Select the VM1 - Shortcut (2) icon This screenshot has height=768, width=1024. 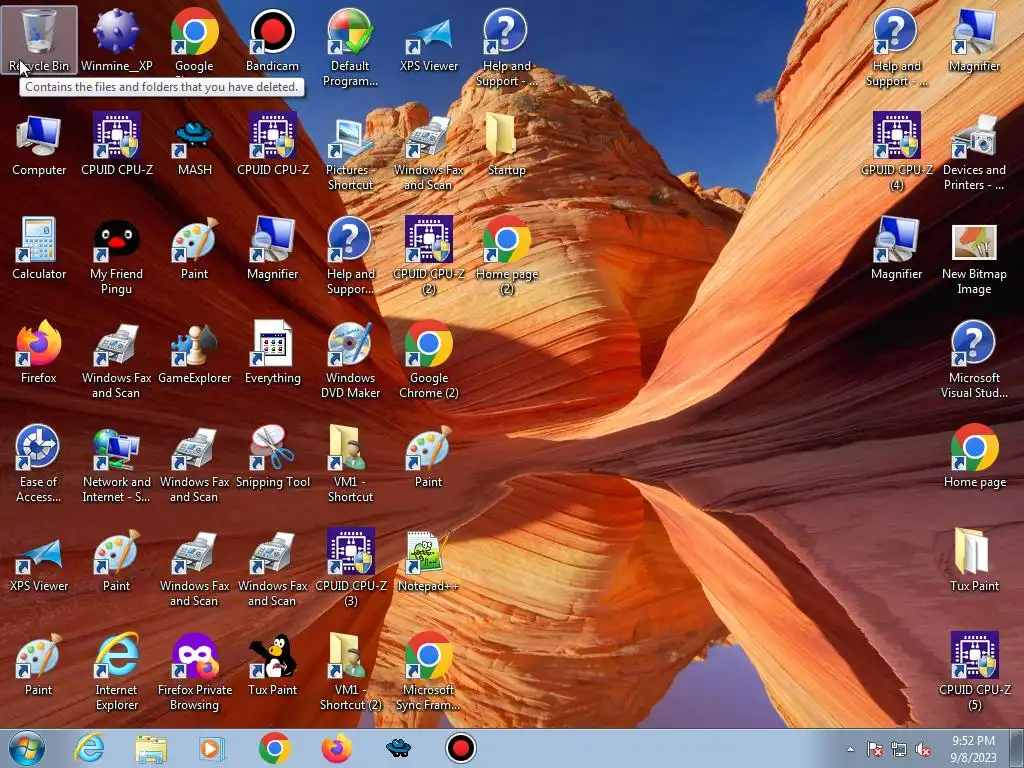(x=350, y=671)
